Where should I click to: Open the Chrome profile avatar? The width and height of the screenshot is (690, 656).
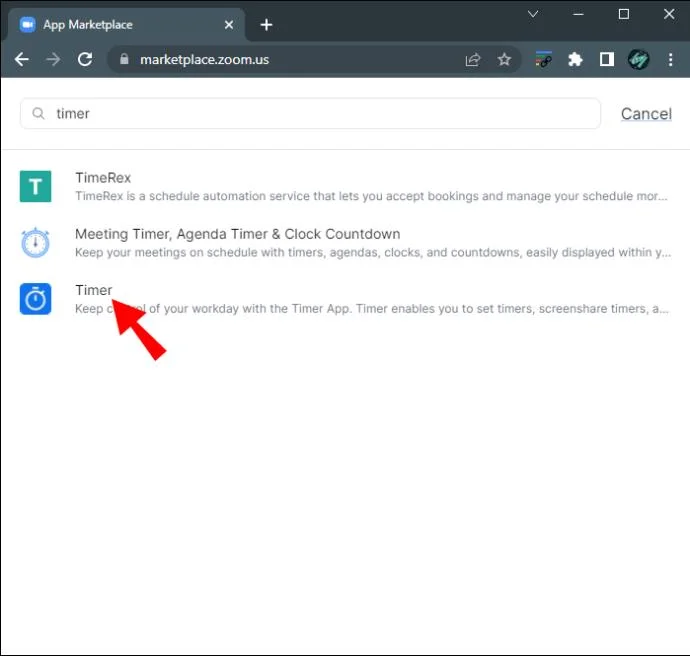pyautogui.click(x=639, y=59)
